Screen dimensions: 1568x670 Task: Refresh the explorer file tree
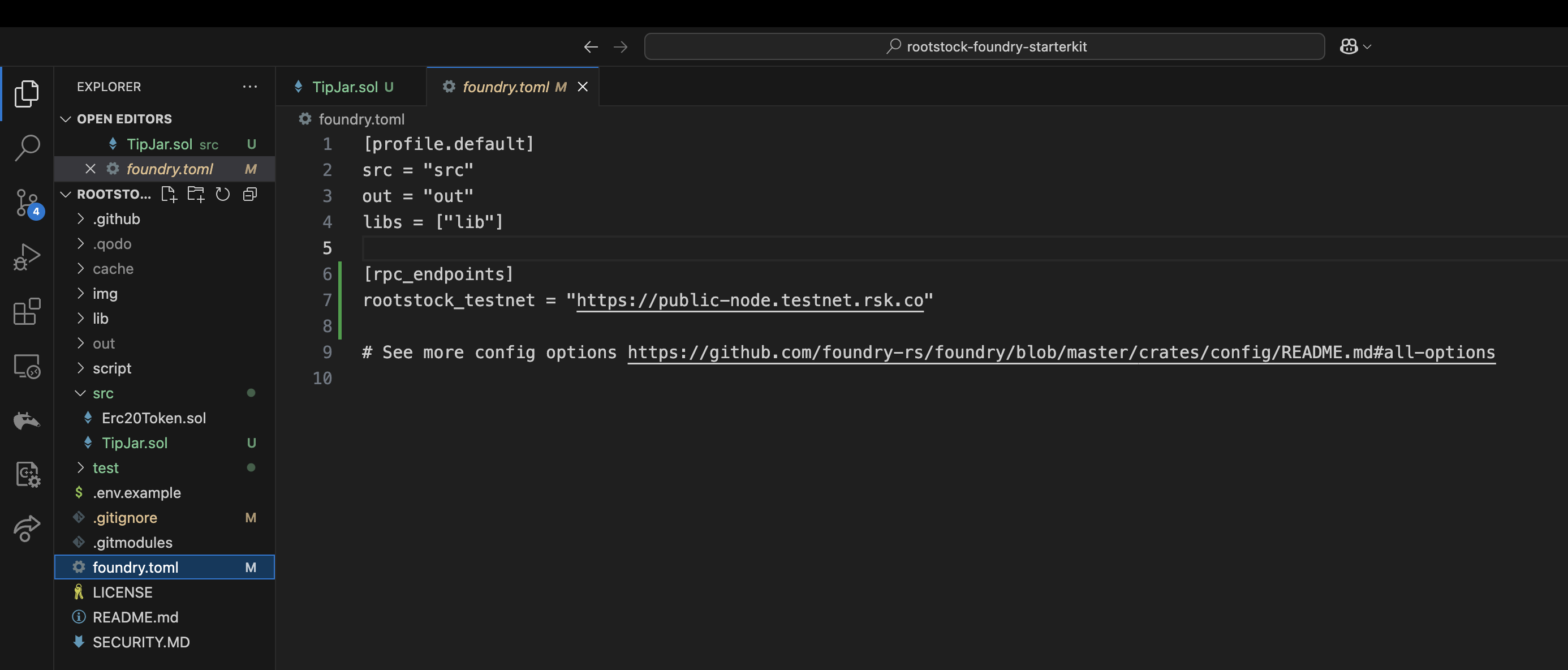pyautogui.click(x=223, y=194)
